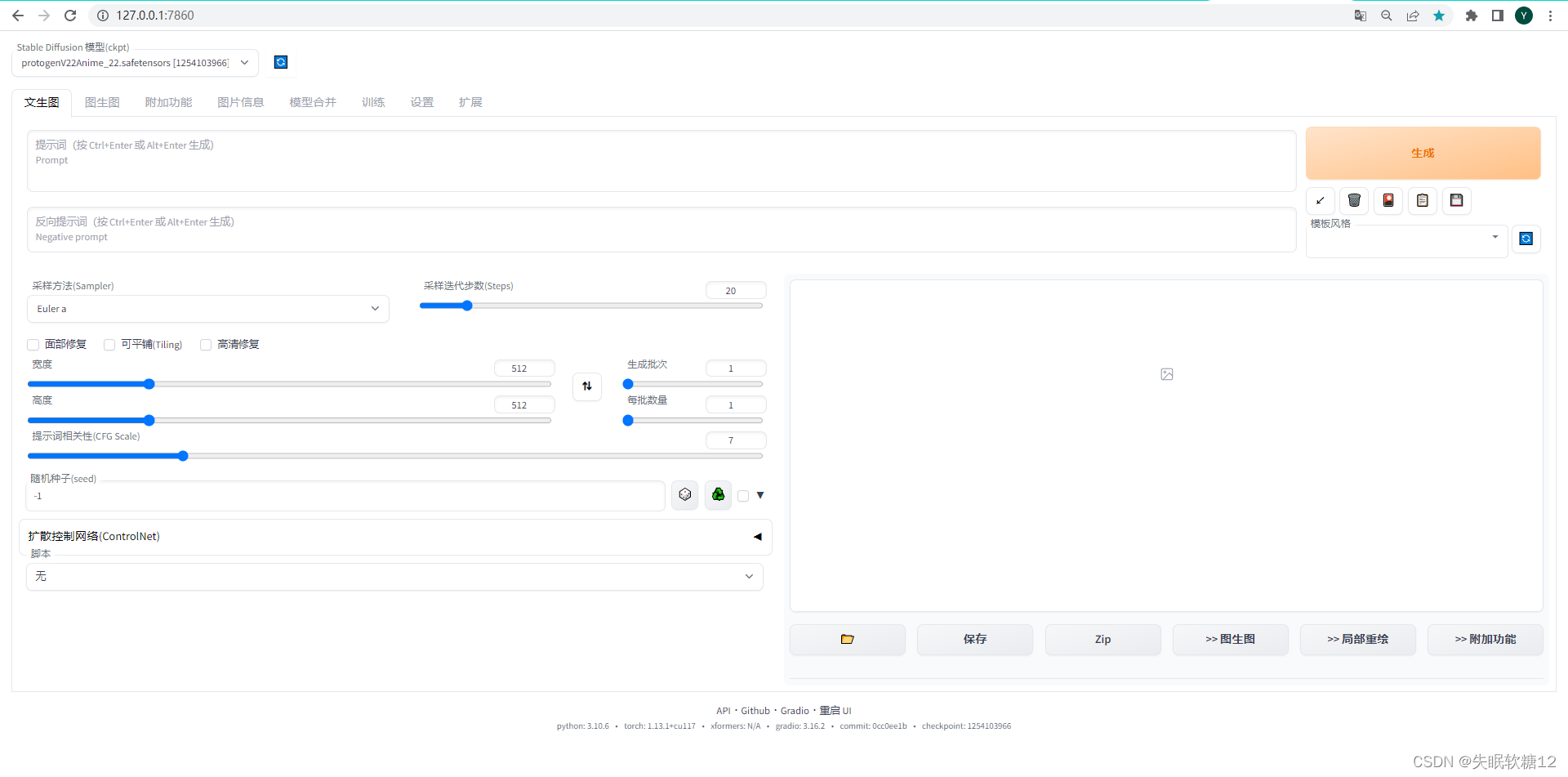The image size is (1568, 777).
Task: Open the 设置 tab
Action: (422, 102)
